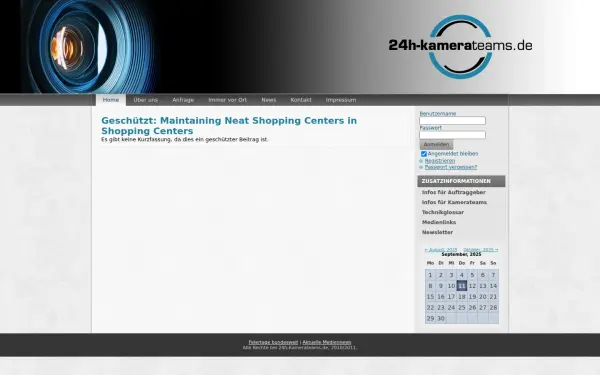Image resolution: width=600 pixels, height=375 pixels.
Task: Open Infos für Kamerateams
Action: coord(454,202)
